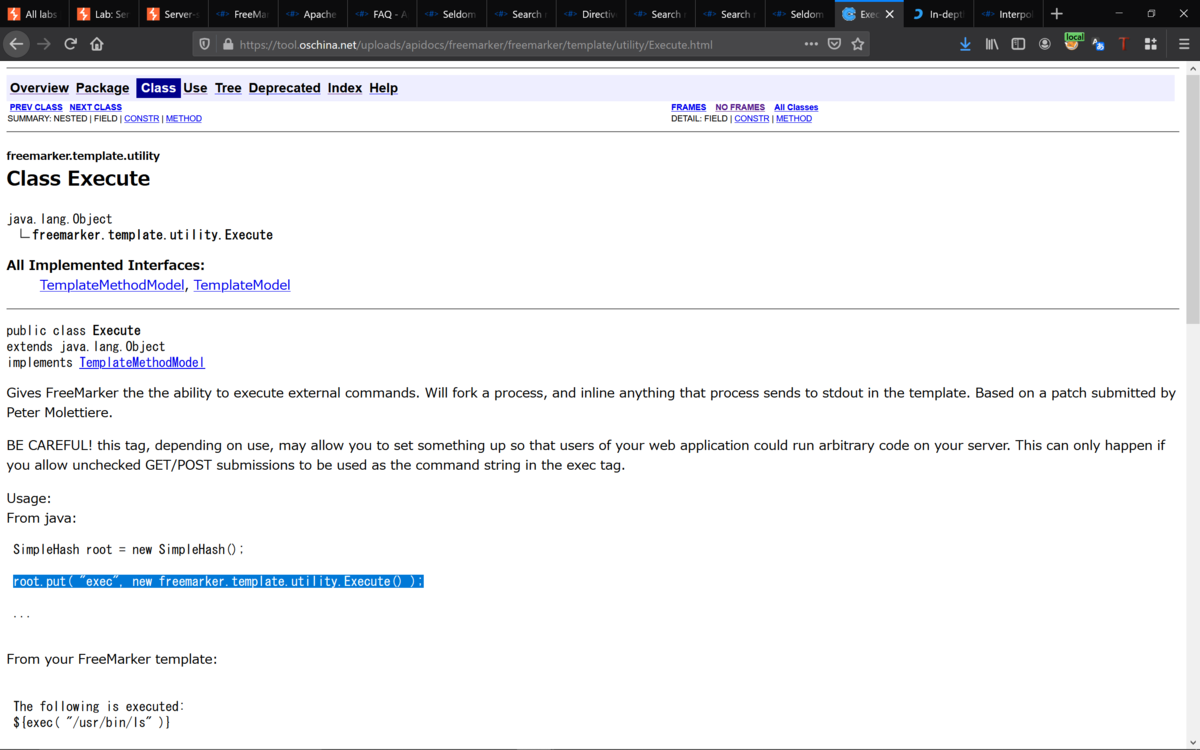Click the highlighted root.put exec code line
This screenshot has width=1200, height=750.
pyautogui.click(x=218, y=581)
